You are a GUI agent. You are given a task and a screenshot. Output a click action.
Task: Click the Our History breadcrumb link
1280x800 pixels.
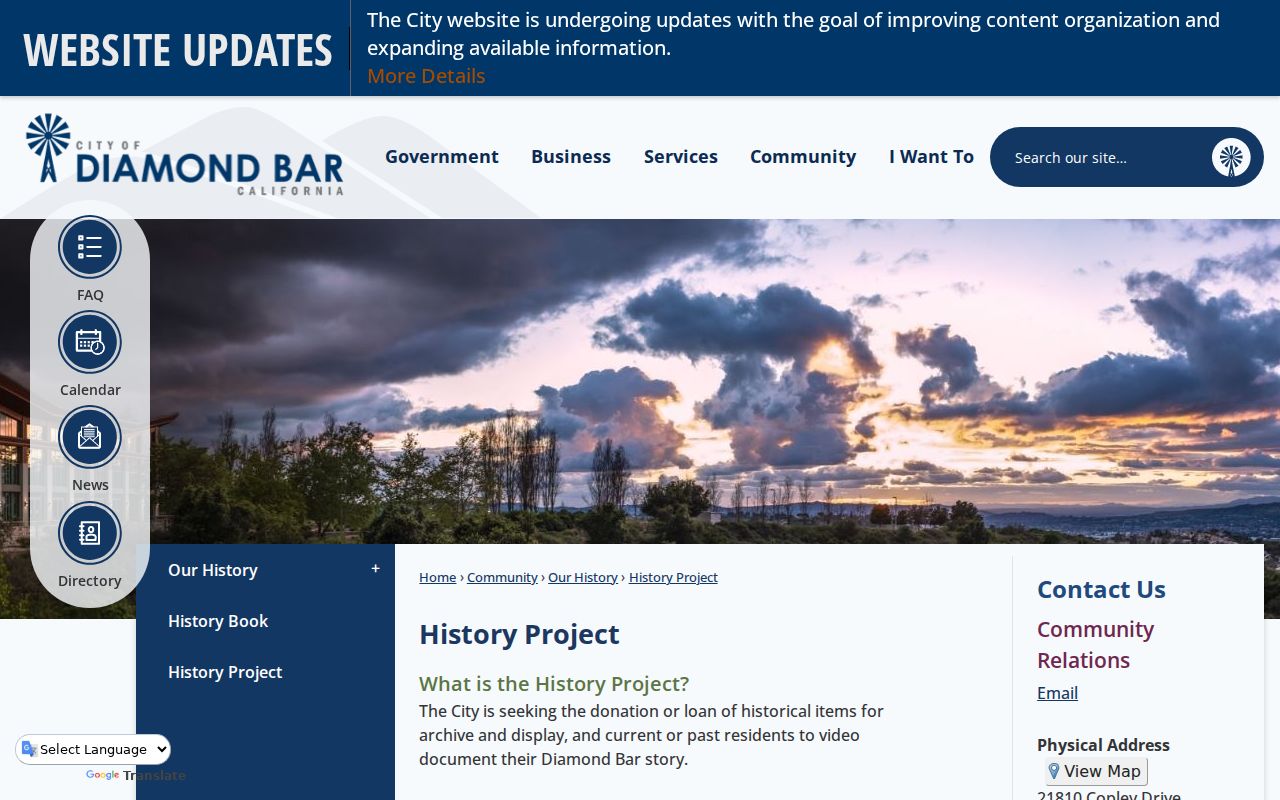pos(583,577)
